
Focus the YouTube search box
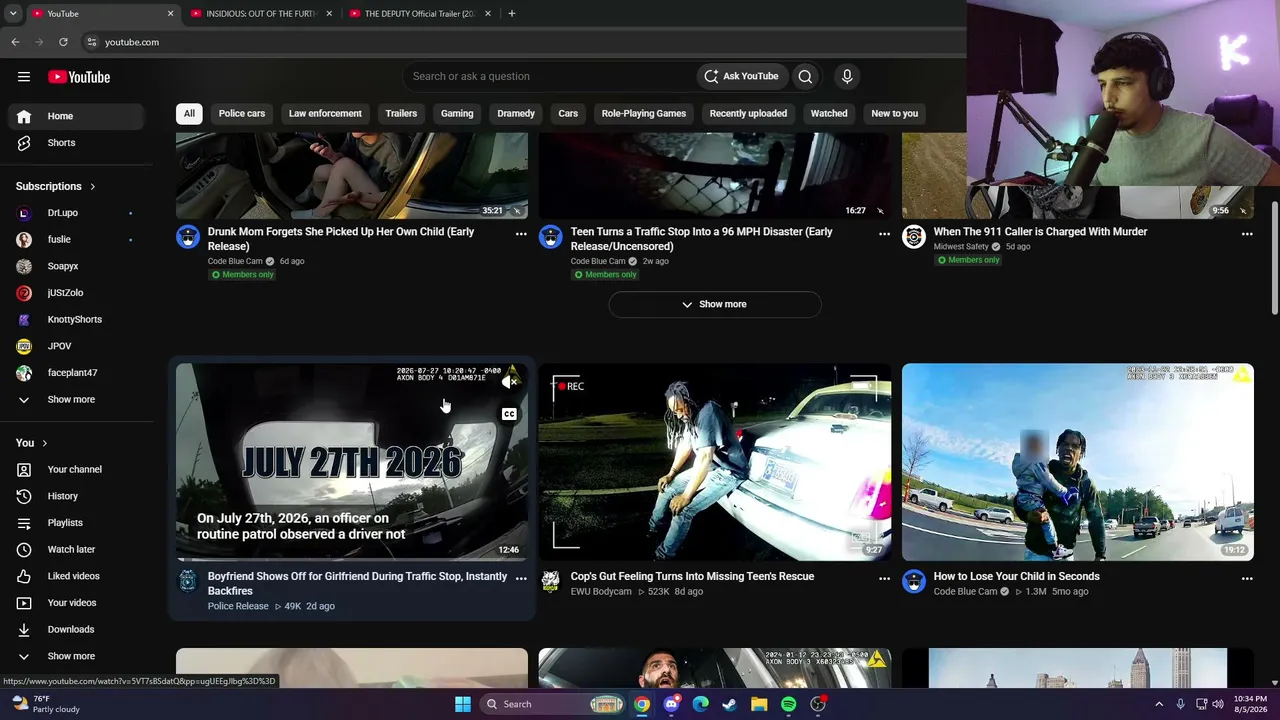[550, 76]
